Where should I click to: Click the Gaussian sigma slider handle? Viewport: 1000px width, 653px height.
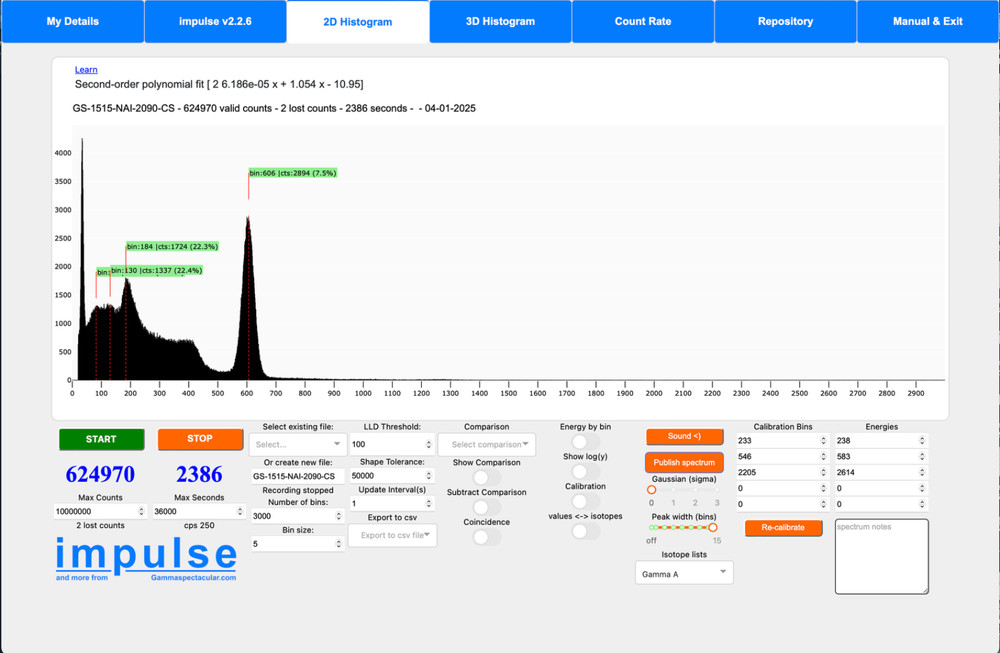(652, 490)
